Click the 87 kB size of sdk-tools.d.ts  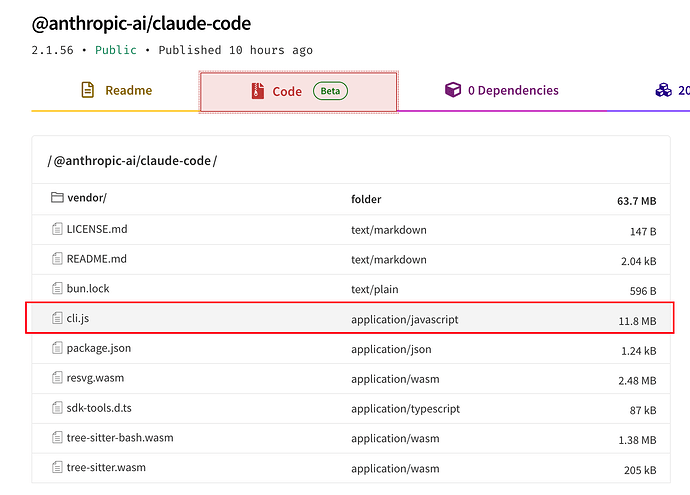click(643, 411)
